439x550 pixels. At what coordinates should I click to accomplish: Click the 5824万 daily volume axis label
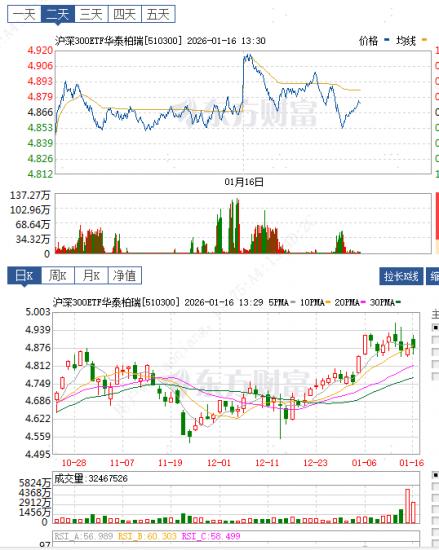point(35,483)
